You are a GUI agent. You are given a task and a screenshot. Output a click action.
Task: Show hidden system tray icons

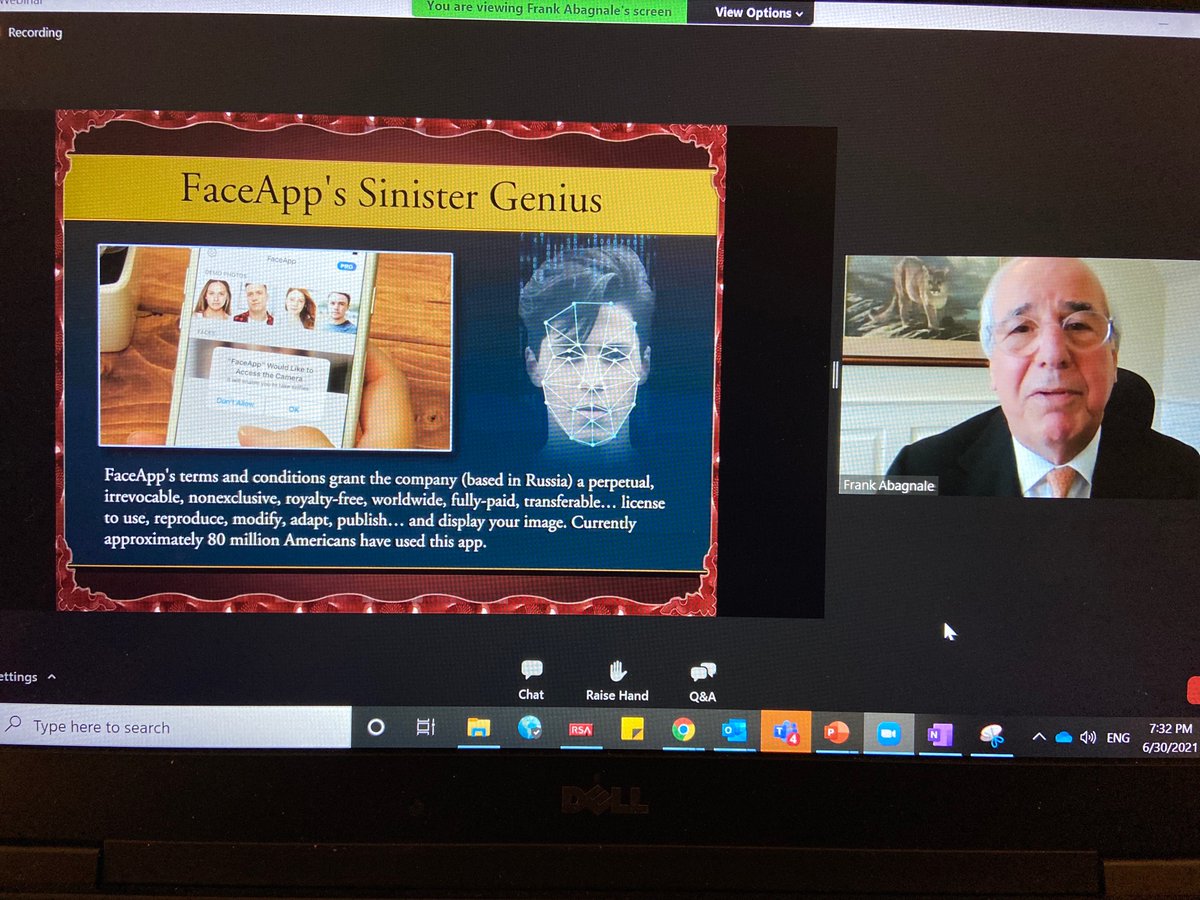point(1038,737)
